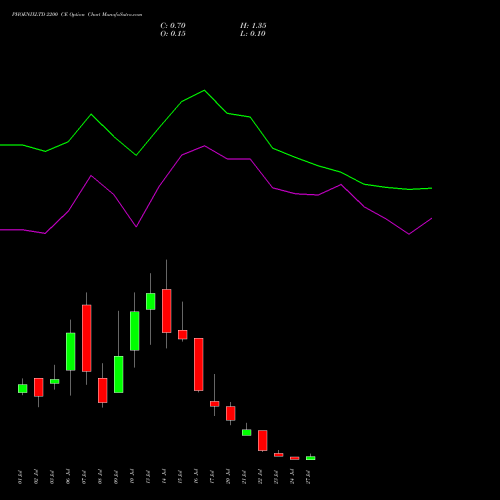
Task: Select the open value 'O: 0.15'
Action: (173, 34)
